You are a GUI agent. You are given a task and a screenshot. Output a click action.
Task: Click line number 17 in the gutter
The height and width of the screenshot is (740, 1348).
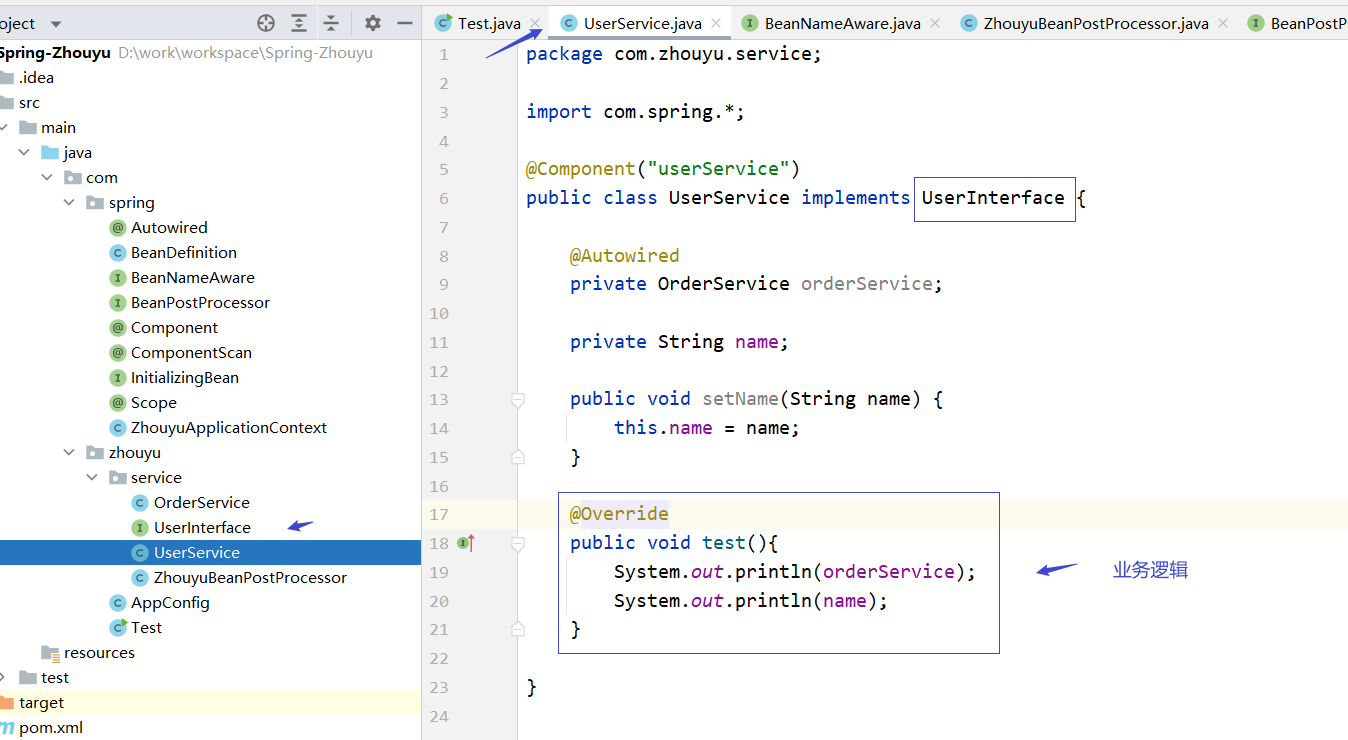point(439,514)
